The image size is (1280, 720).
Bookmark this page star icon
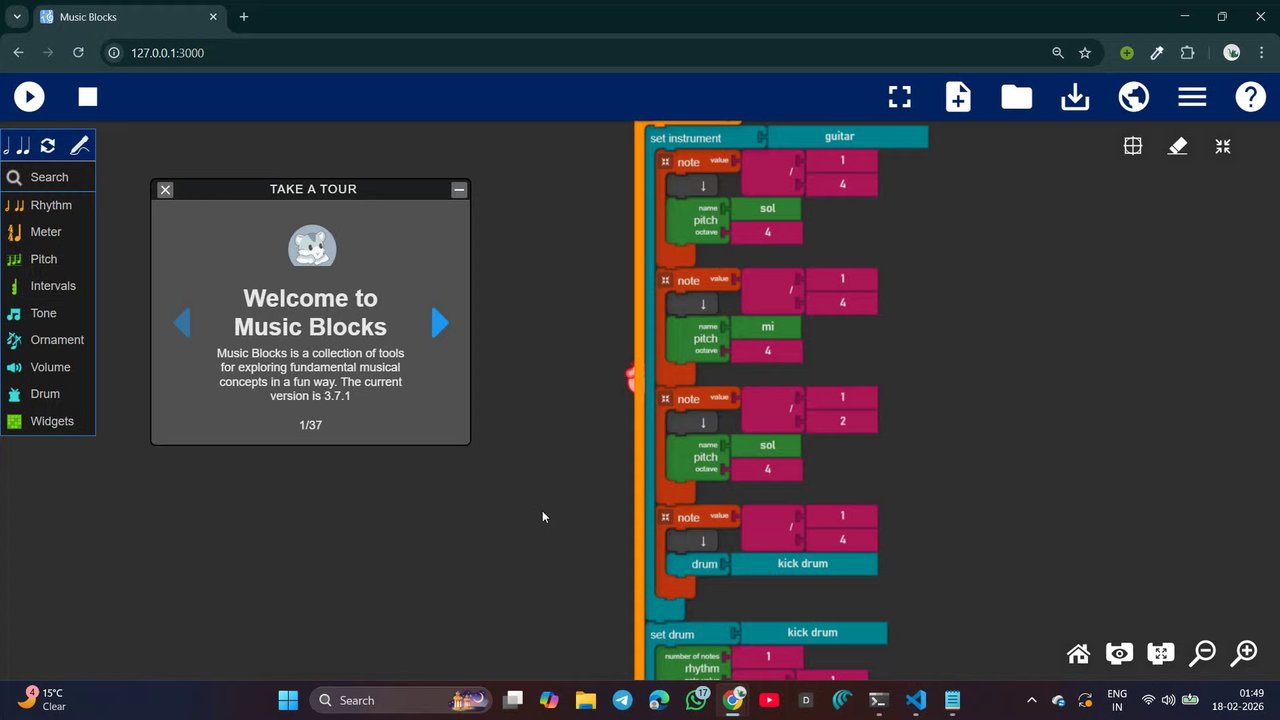1085,53
